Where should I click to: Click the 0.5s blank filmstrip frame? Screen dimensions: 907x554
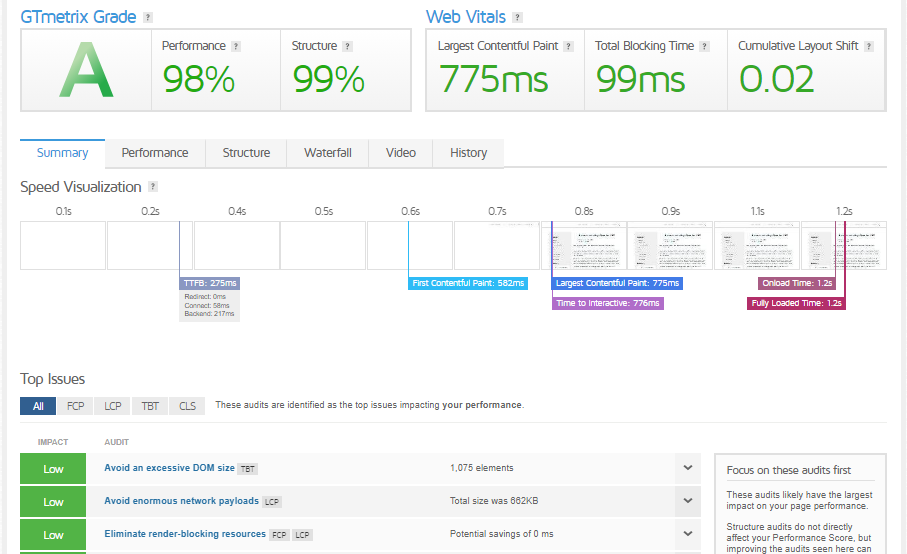point(323,245)
